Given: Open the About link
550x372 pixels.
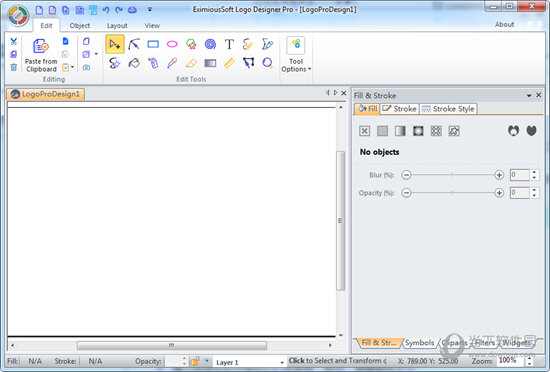Looking at the screenshot, I should coord(504,25).
